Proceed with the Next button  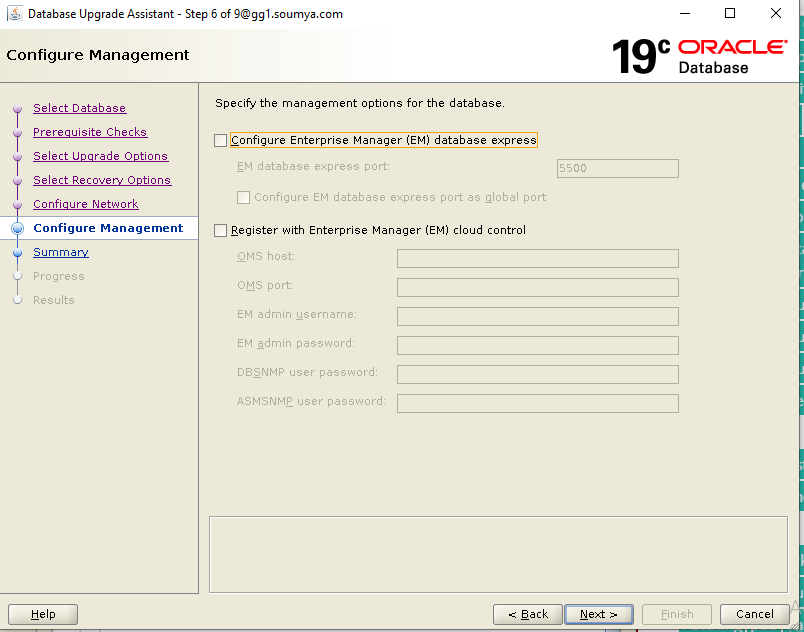[x=598, y=614]
